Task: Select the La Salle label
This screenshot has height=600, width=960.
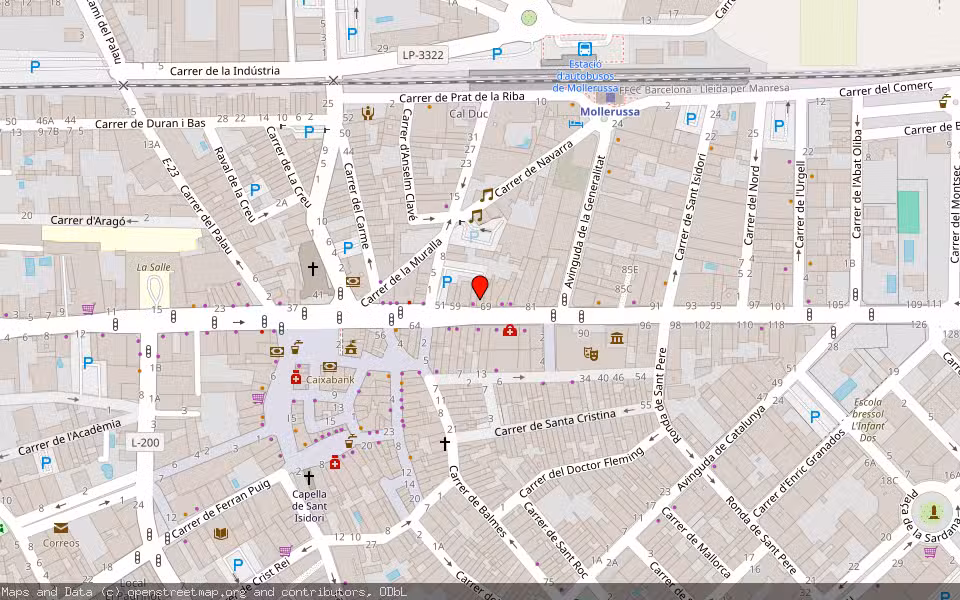Action: point(154,267)
